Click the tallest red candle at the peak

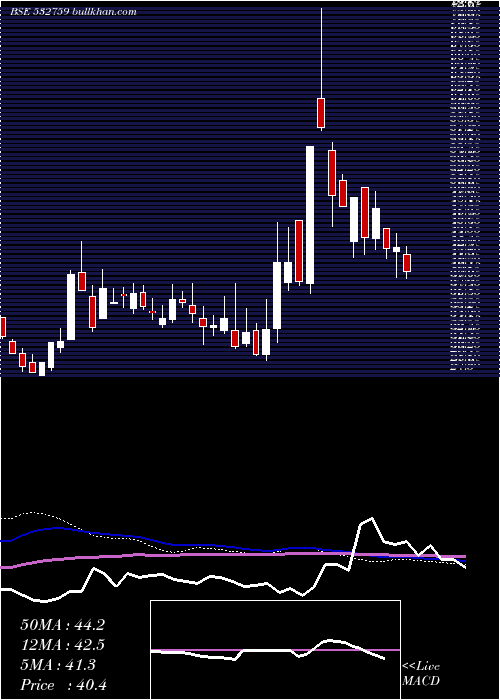321,113
